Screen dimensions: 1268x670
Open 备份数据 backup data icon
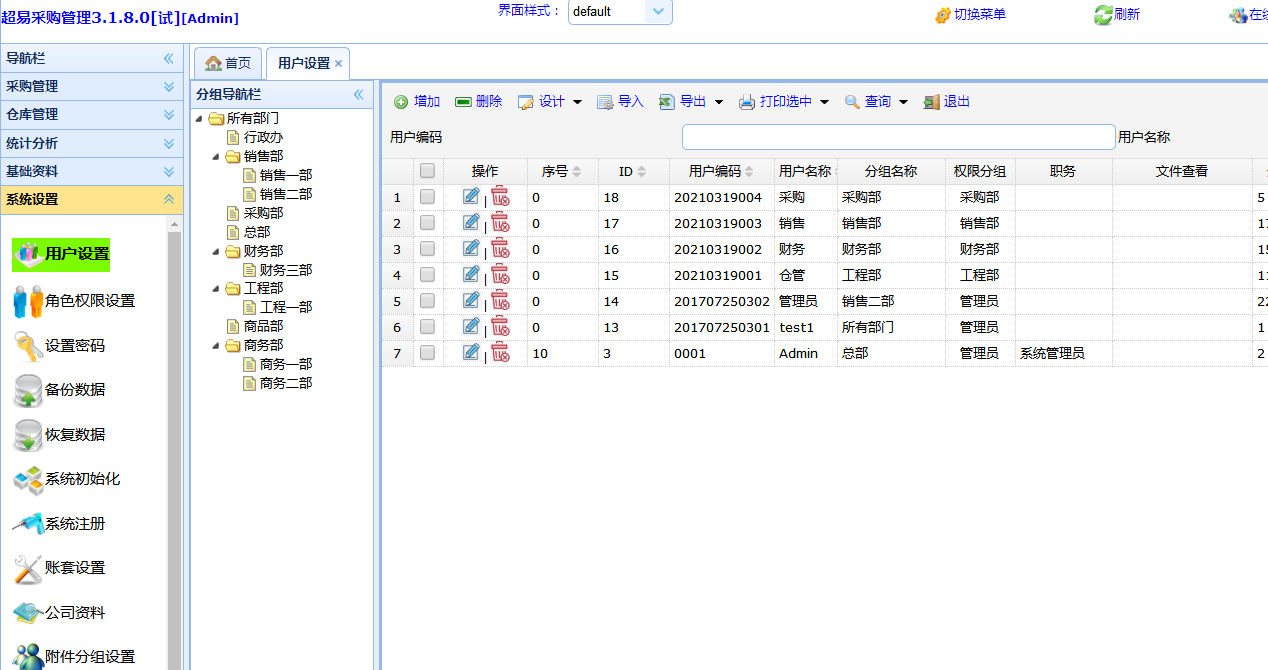(x=28, y=390)
